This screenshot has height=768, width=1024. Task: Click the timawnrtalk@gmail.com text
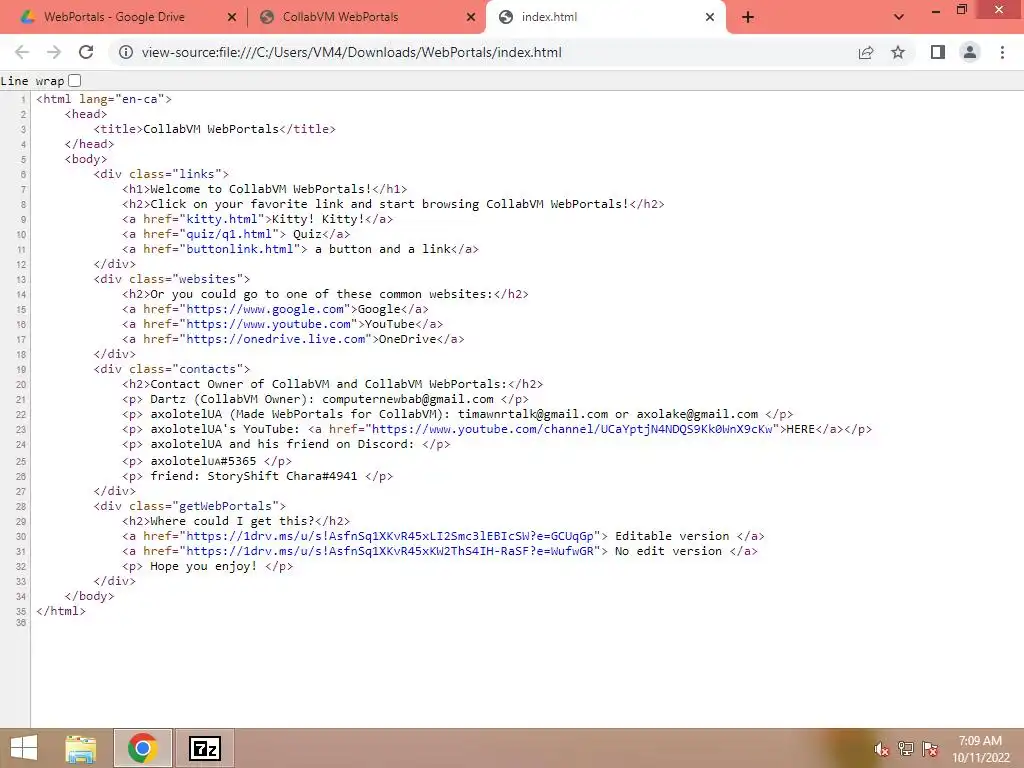(x=533, y=414)
